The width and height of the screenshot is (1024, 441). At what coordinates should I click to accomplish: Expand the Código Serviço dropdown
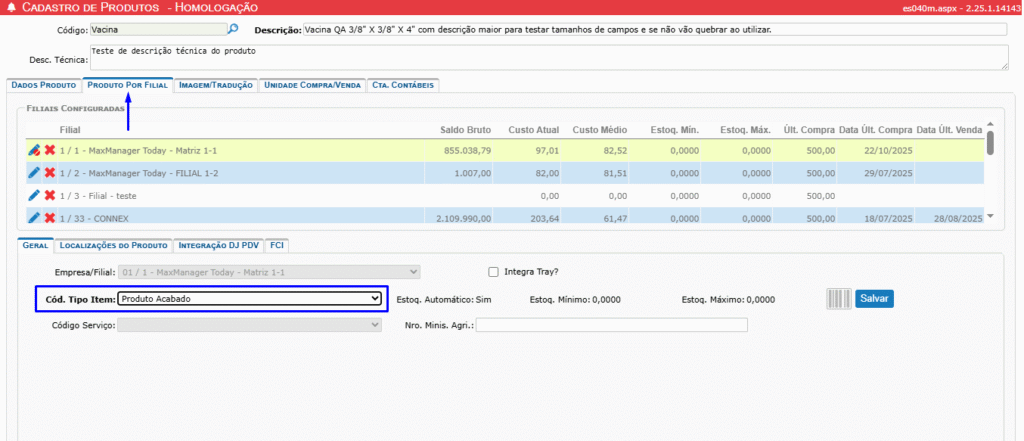tap(249, 325)
